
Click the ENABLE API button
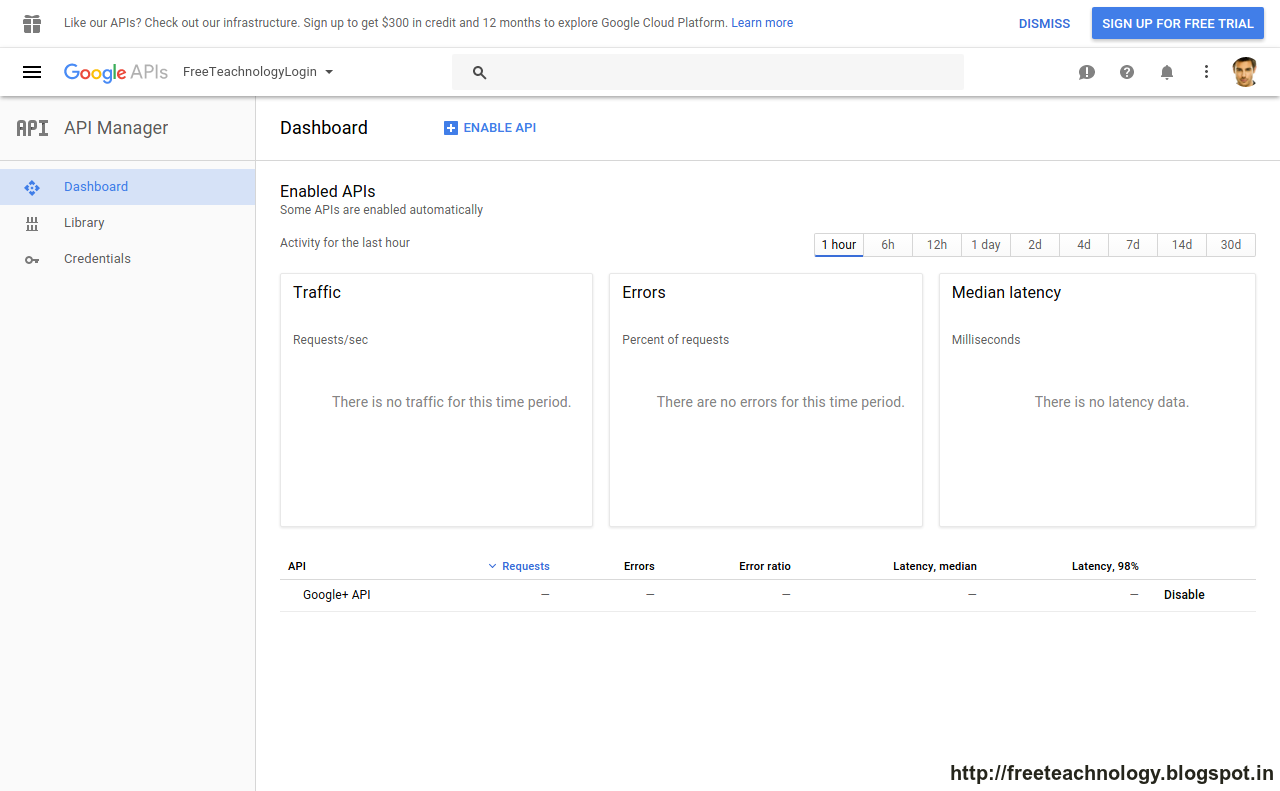(490, 128)
